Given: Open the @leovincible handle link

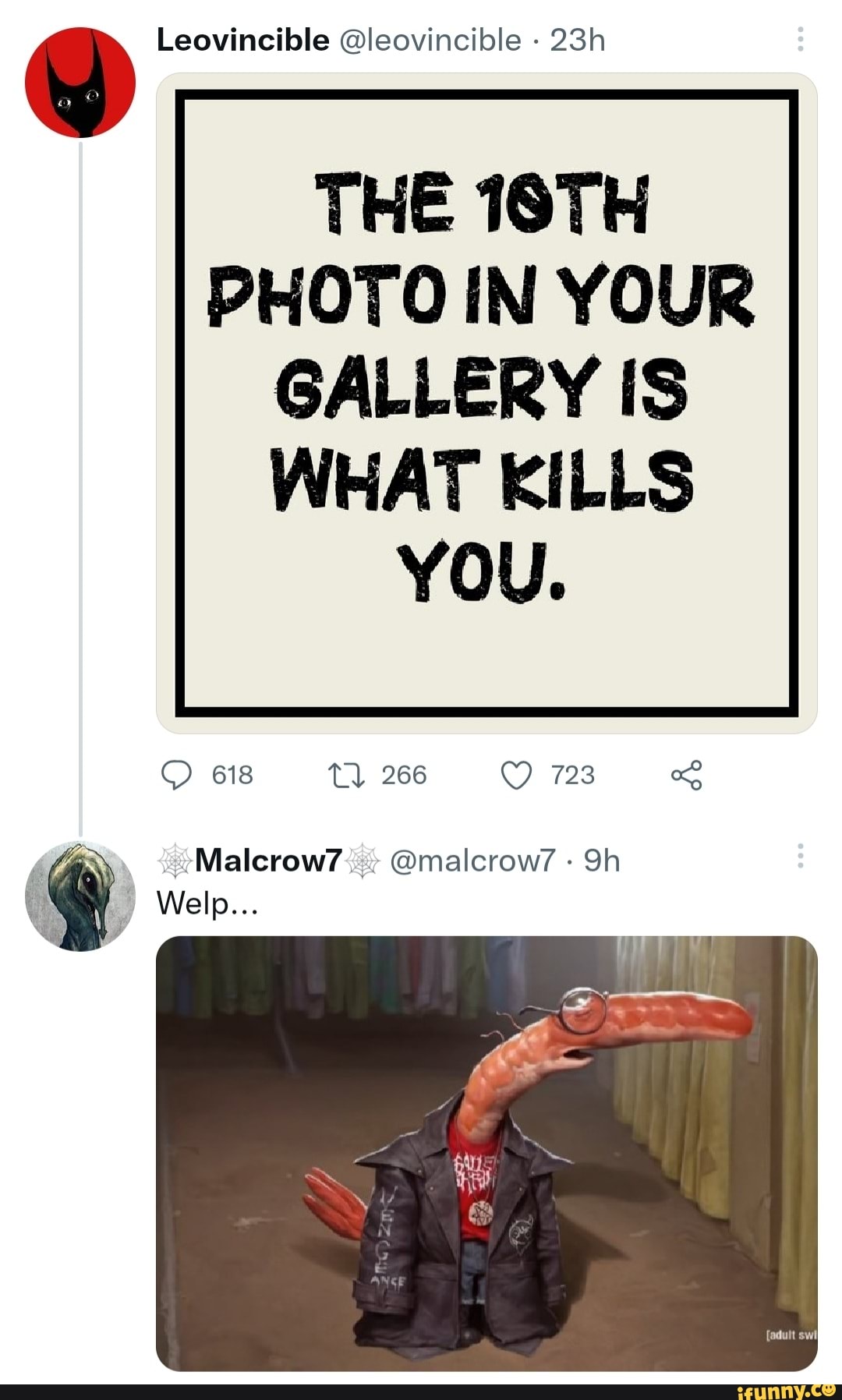Looking at the screenshot, I should pos(430,40).
